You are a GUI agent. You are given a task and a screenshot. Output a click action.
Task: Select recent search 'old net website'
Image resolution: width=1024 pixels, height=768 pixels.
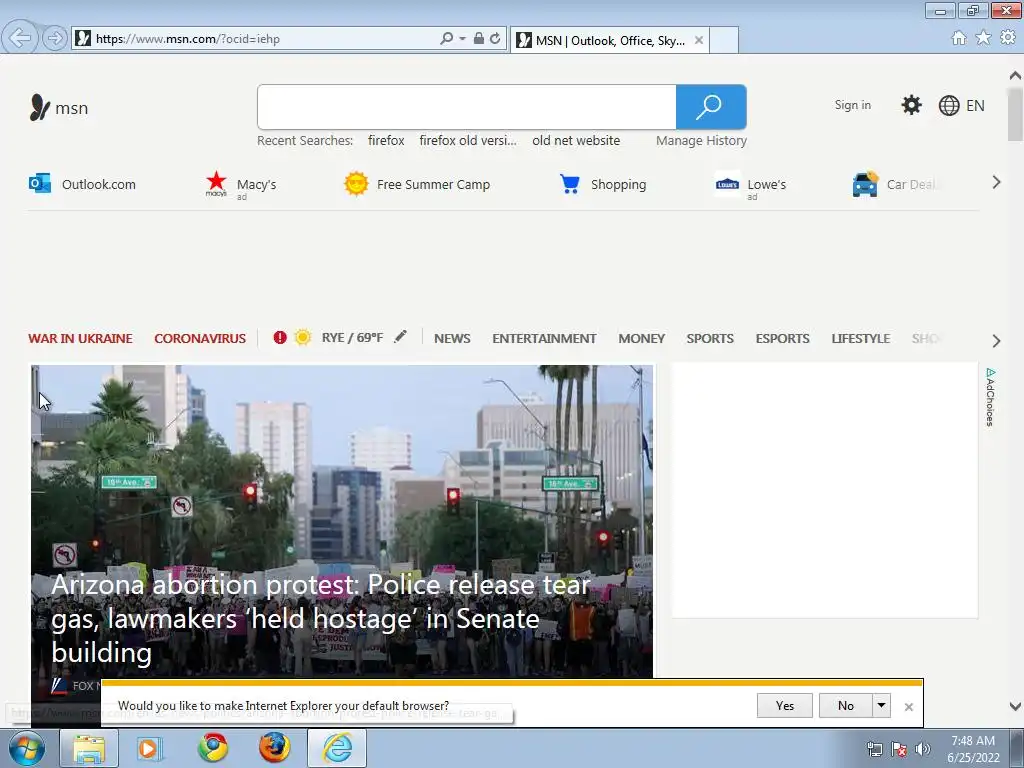pyautogui.click(x=576, y=140)
